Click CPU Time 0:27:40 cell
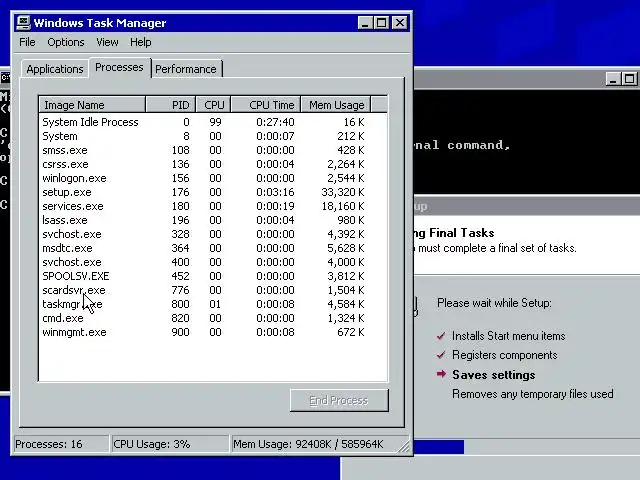Viewport: 640px width, 480px height. (275, 122)
